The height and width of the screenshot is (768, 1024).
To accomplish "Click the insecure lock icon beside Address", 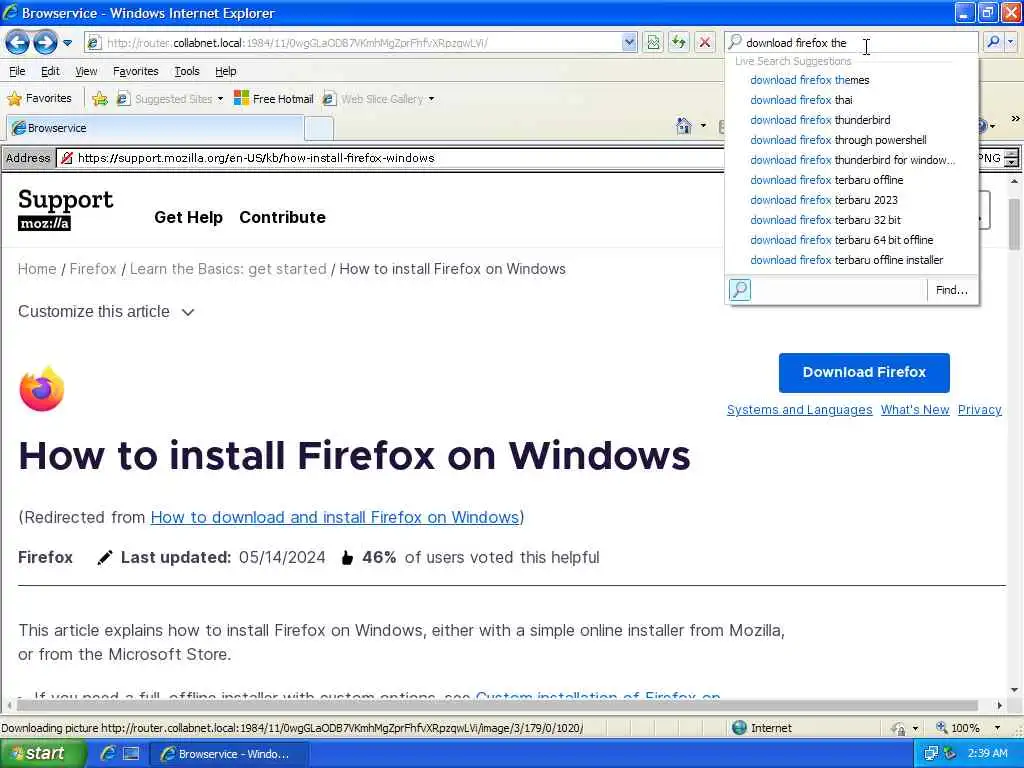I will point(67,158).
